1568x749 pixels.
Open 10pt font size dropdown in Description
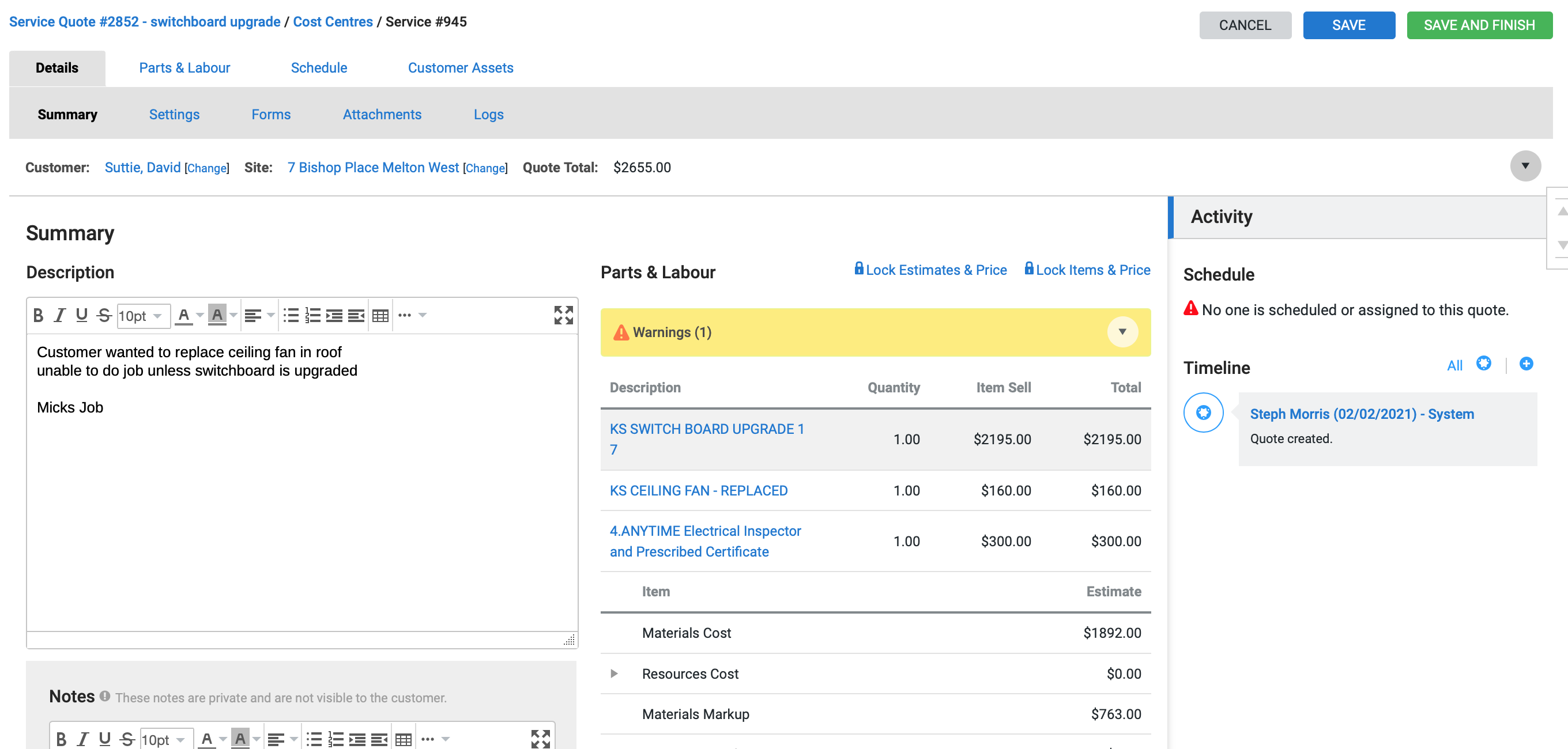click(x=142, y=316)
